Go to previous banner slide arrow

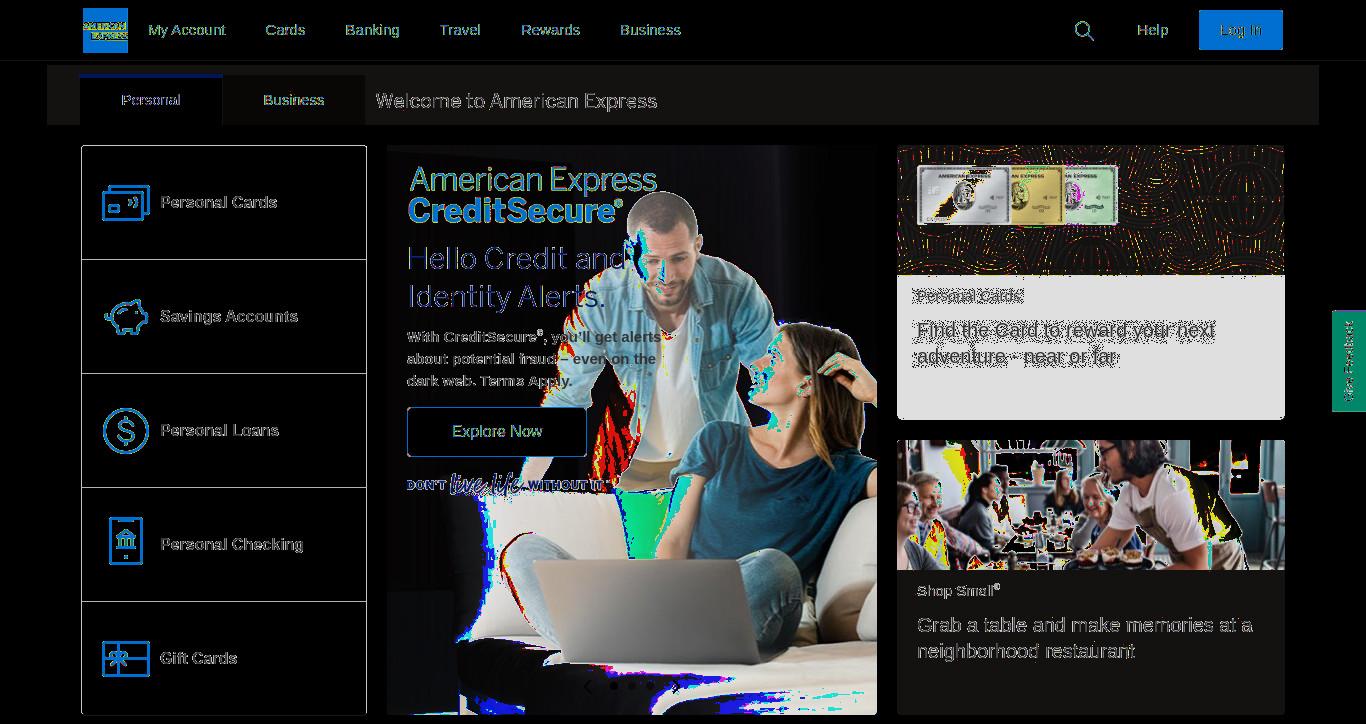click(x=587, y=686)
